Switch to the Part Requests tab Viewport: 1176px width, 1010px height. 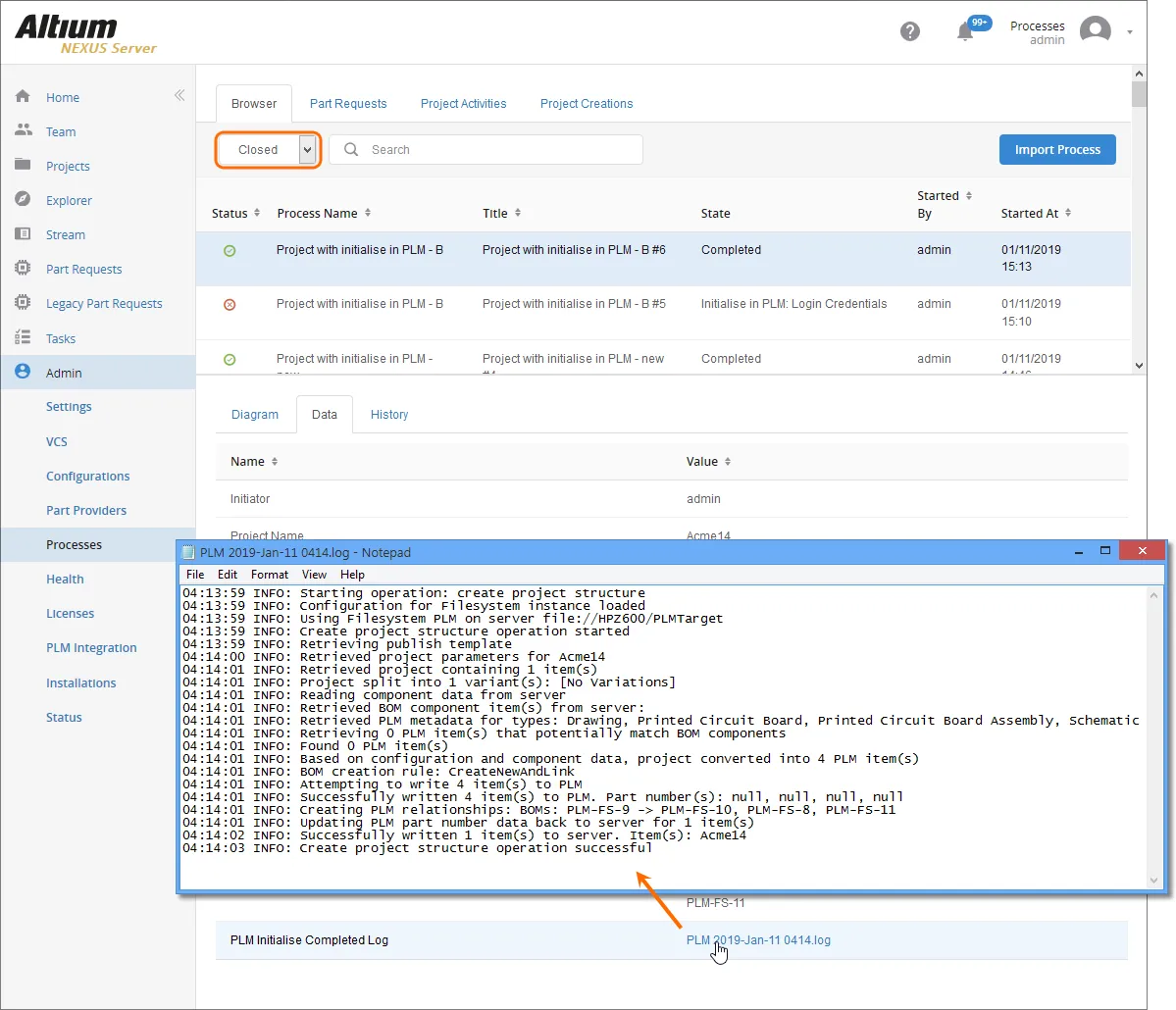pos(348,104)
